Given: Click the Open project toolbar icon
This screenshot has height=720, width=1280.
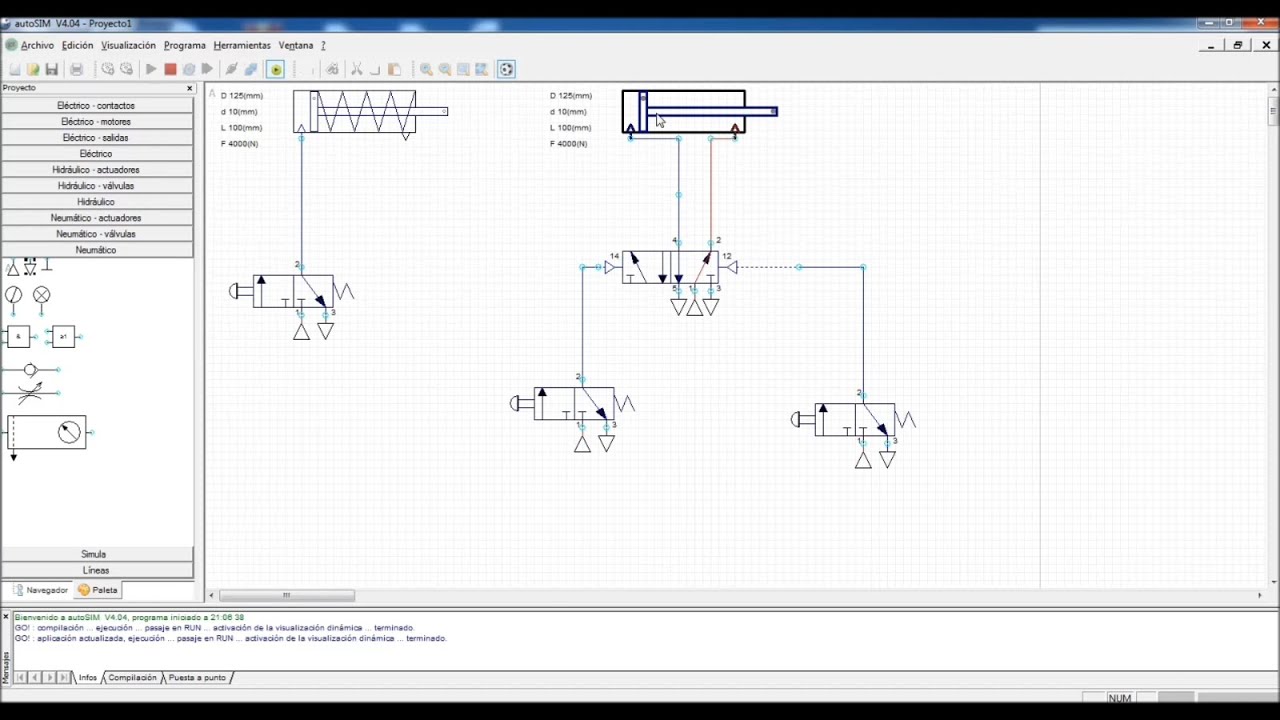Looking at the screenshot, I should coord(33,69).
